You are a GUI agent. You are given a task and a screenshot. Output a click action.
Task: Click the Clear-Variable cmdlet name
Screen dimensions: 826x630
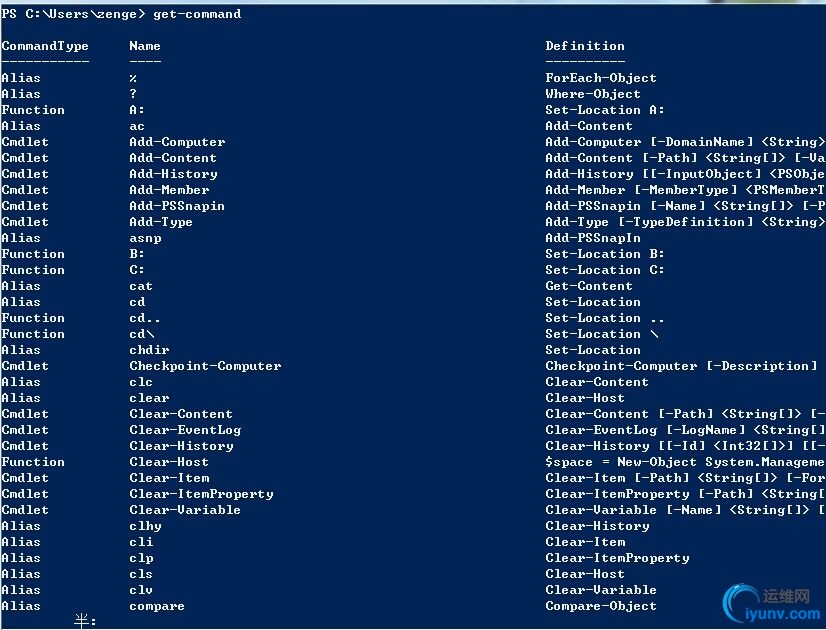[185, 510]
